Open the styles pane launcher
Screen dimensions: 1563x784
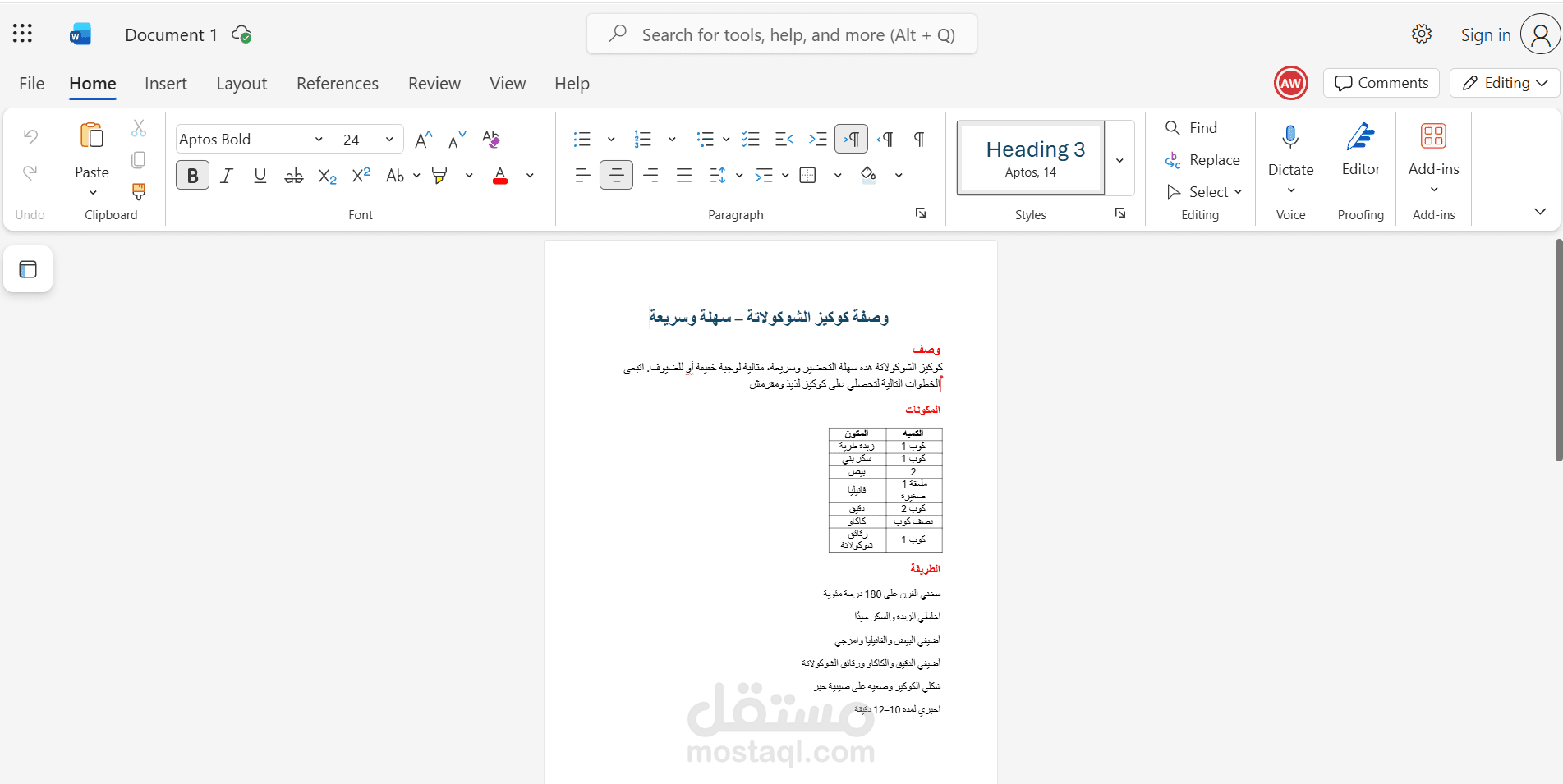click(1120, 213)
